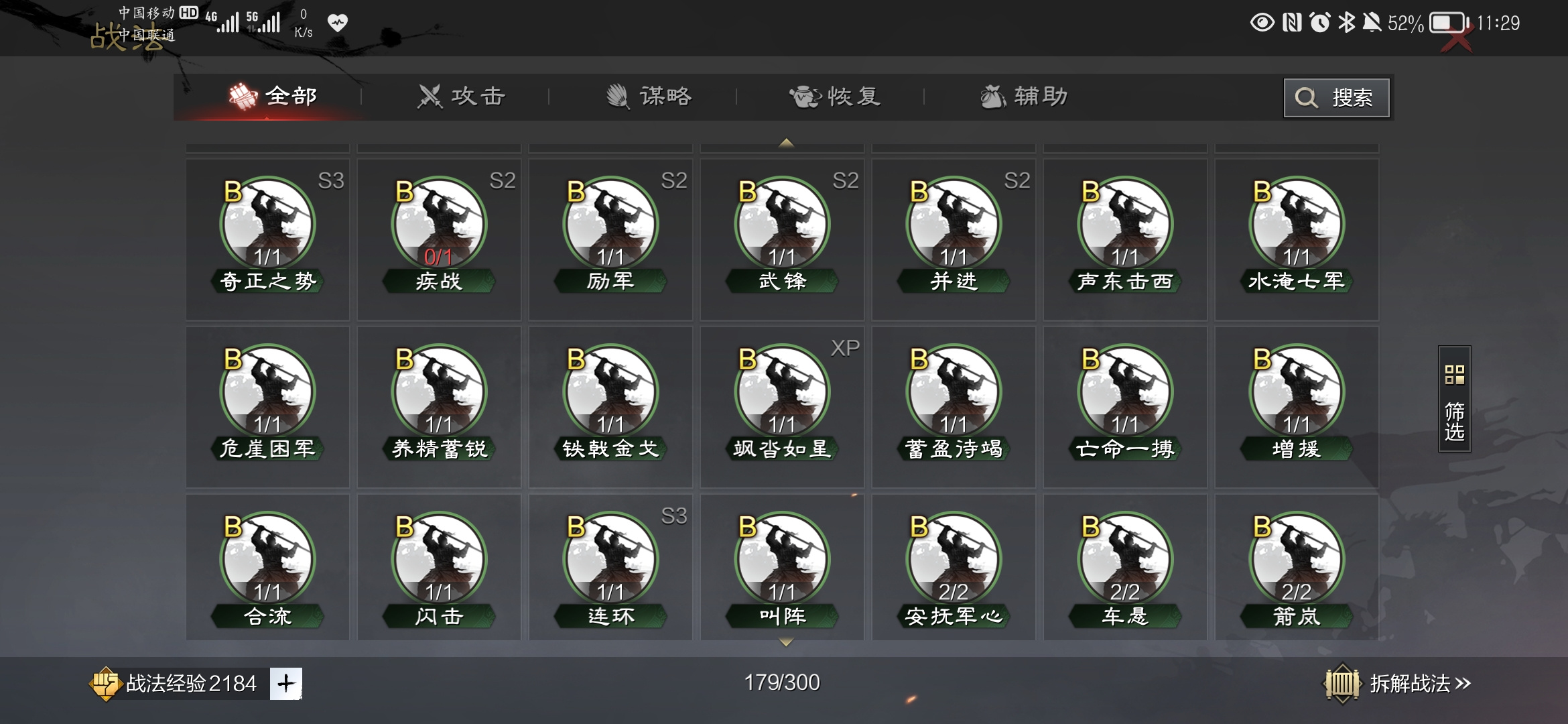Switch to the 攻击 tab

coord(461,97)
